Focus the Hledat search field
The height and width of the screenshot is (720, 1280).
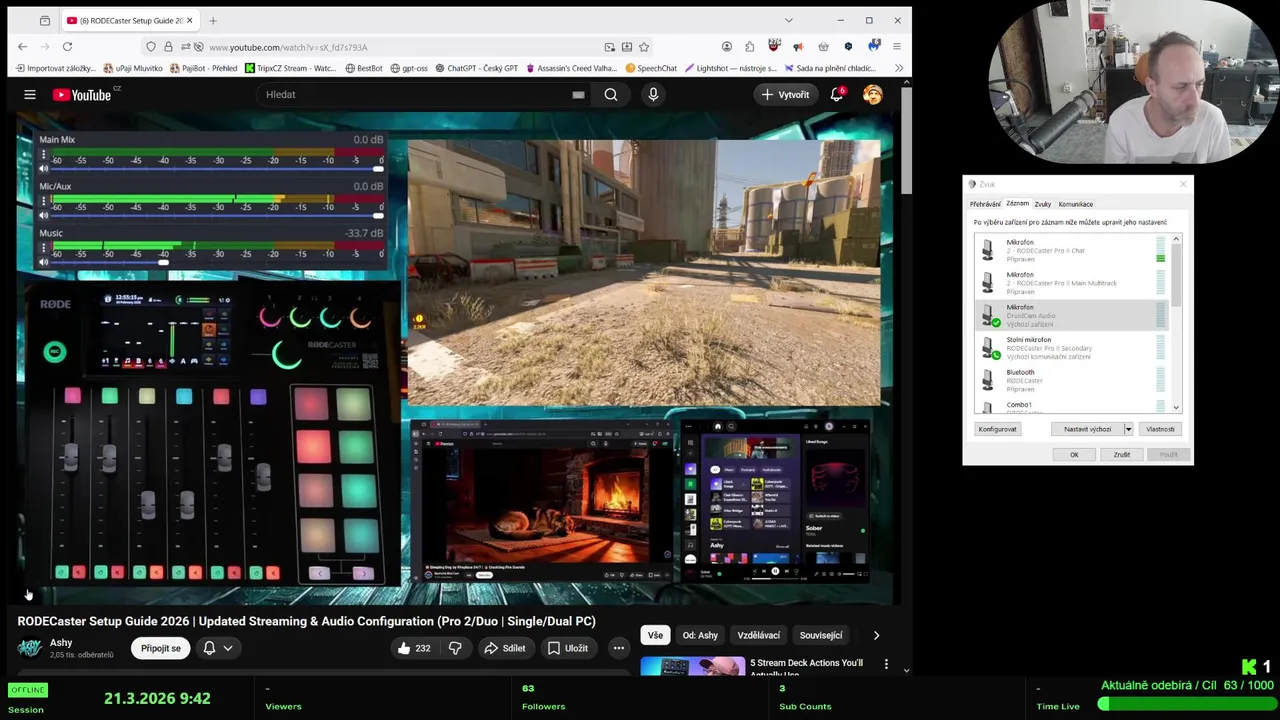(x=415, y=94)
